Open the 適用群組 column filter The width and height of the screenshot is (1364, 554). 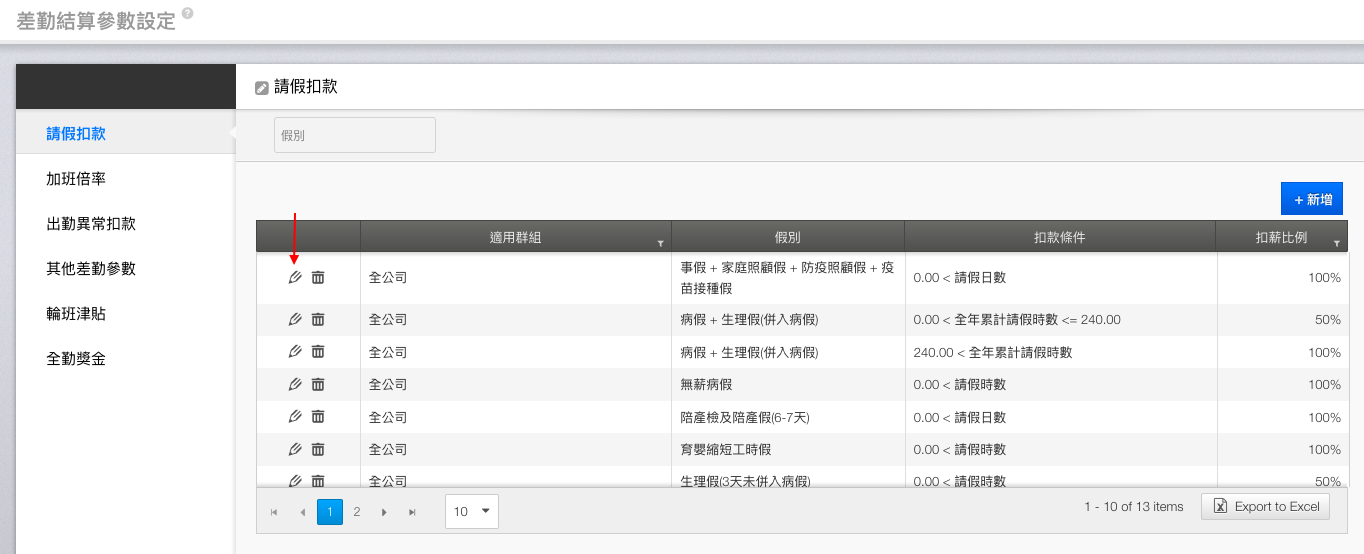[x=659, y=243]
